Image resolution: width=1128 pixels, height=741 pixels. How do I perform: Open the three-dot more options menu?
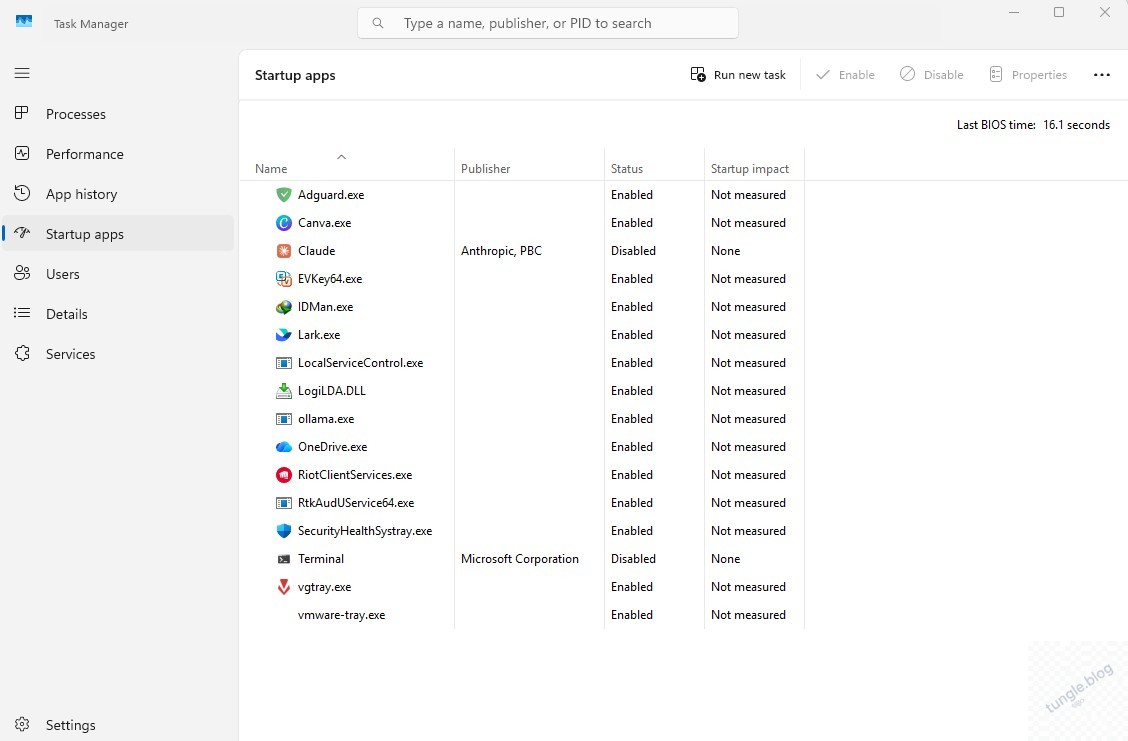click(1101, 75)
